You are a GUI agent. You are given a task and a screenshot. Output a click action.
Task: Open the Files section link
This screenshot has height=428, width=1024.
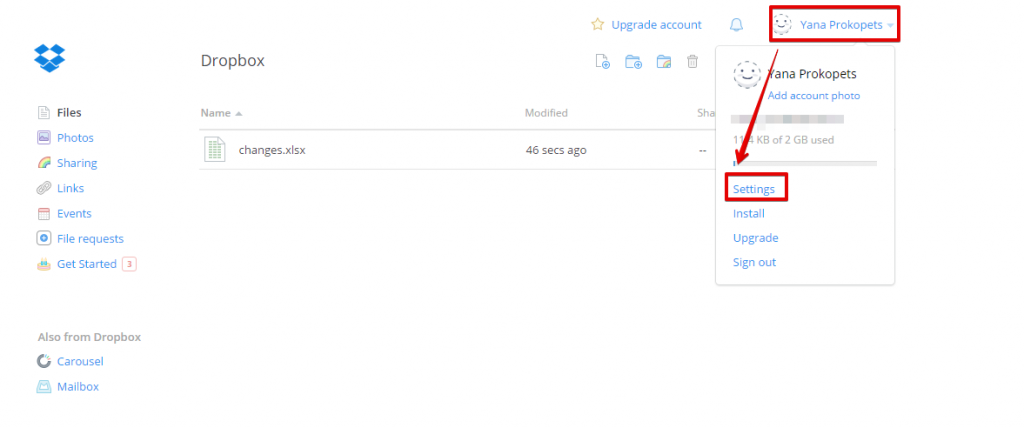pyautogui.click(x=69, y=112)
